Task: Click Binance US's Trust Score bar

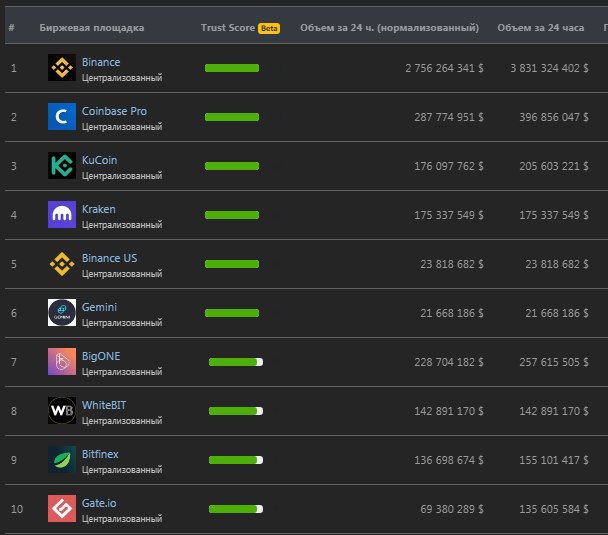Action: click(x=232, y=264)
